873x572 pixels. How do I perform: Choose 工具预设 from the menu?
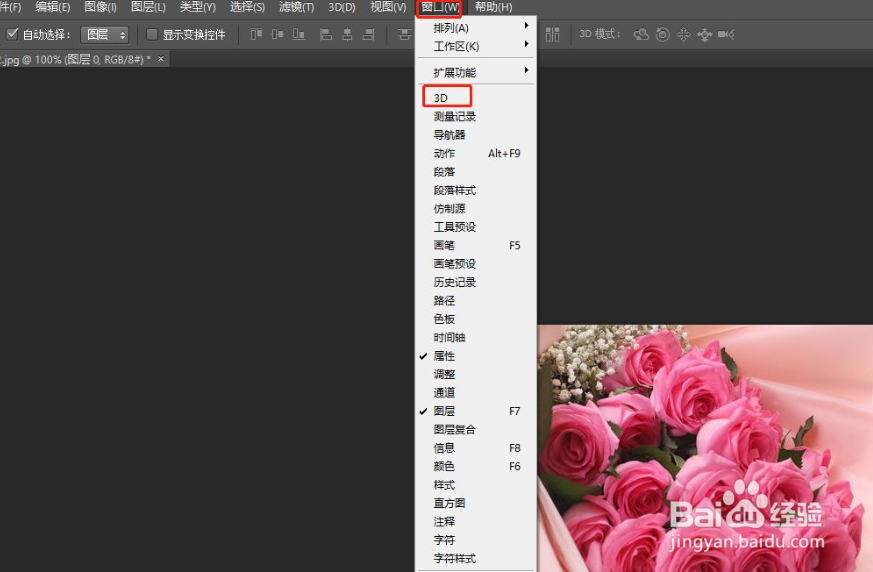[476, 227]
